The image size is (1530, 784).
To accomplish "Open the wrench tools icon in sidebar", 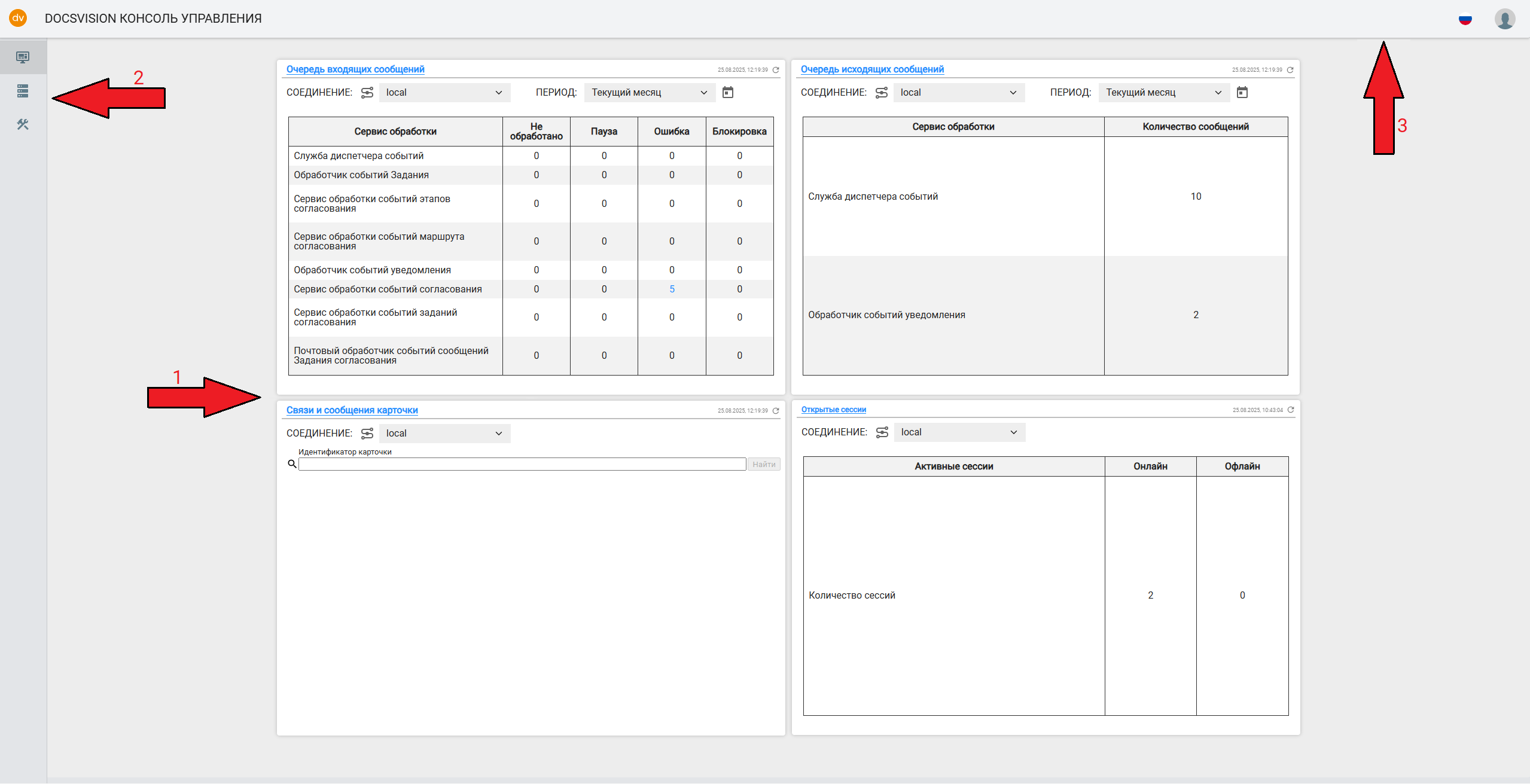I will [23, 124].
